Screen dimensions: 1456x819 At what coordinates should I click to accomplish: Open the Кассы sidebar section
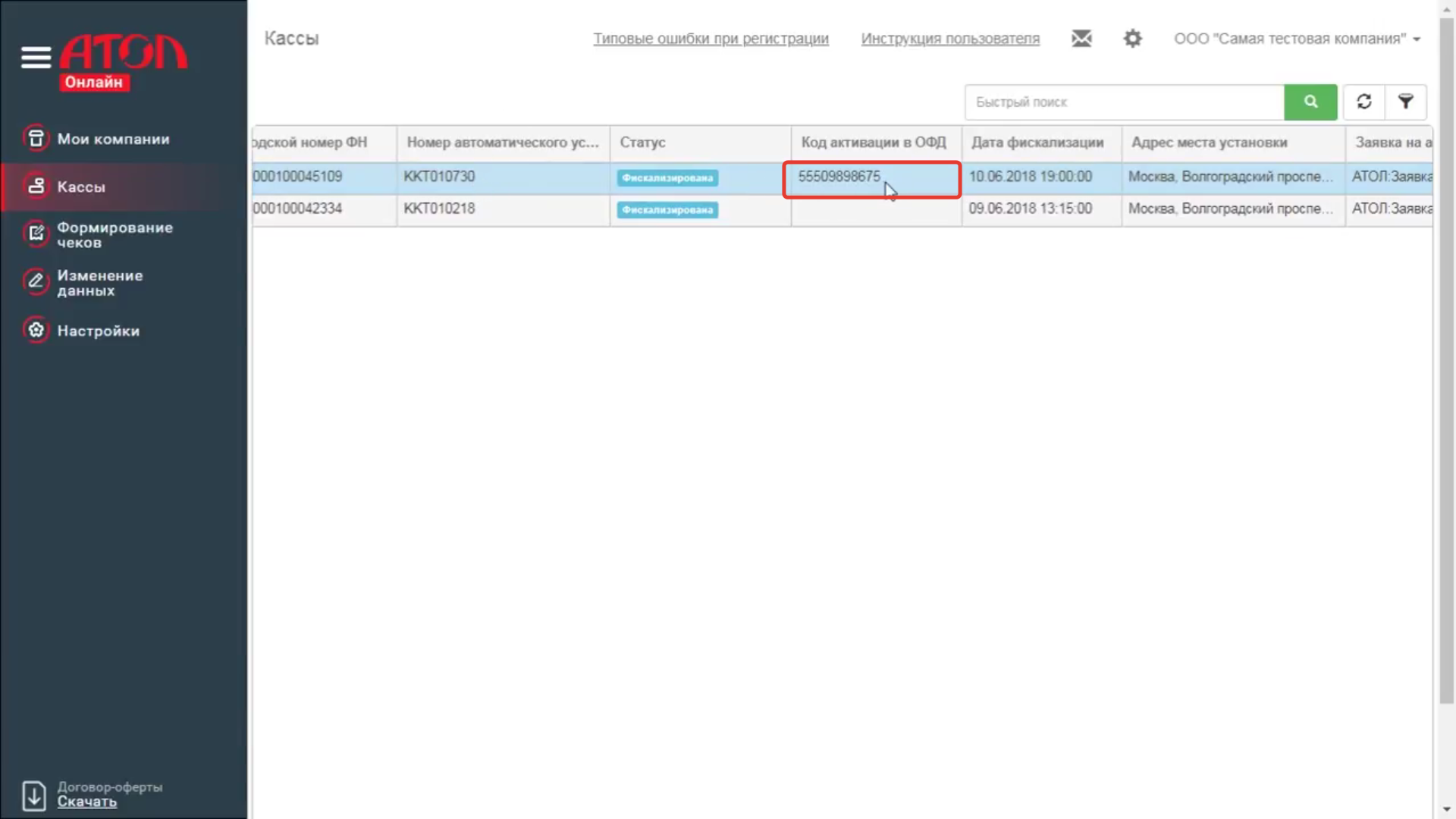[81, 187]
